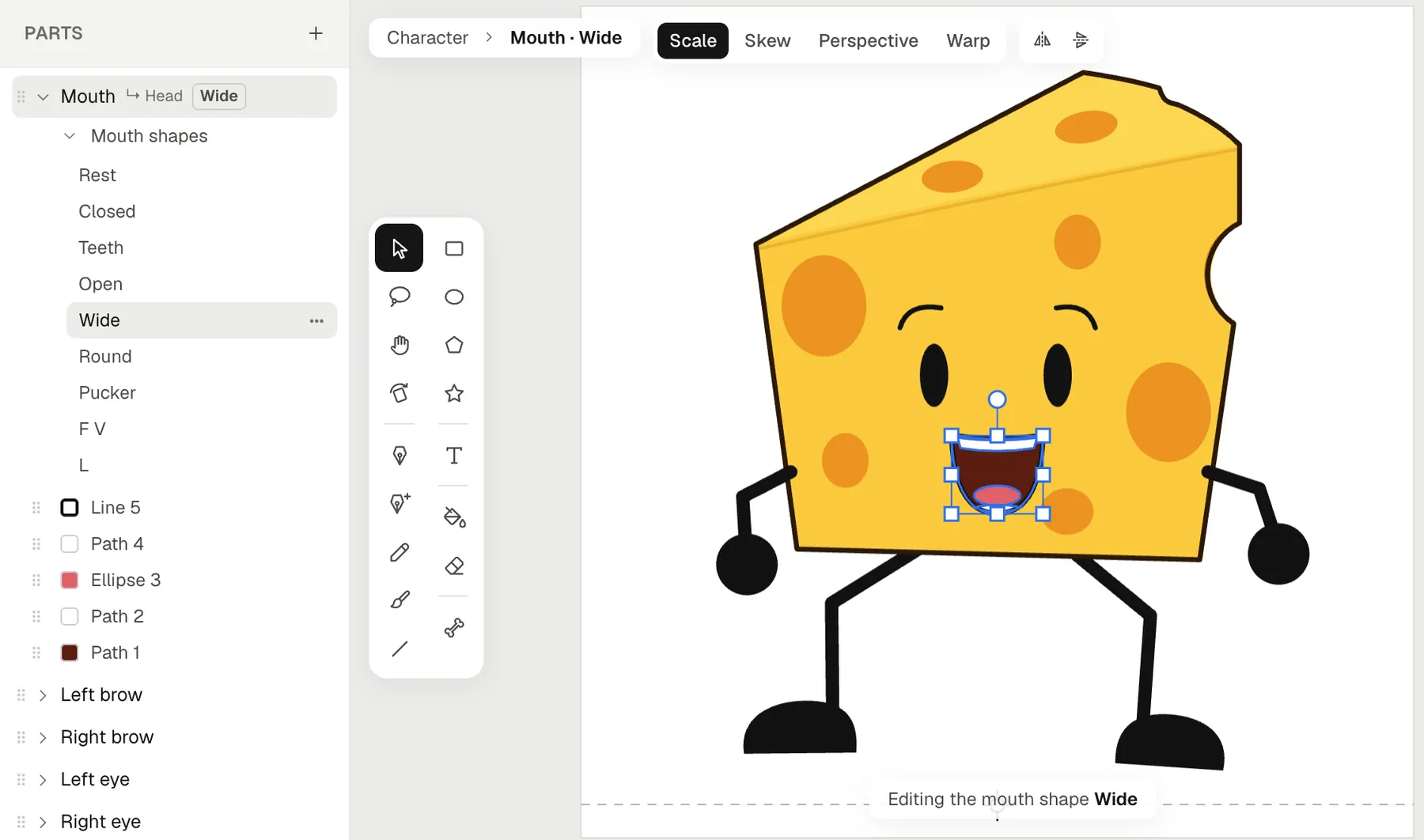Select the Rectangle shape tool

tap(454, 248)
